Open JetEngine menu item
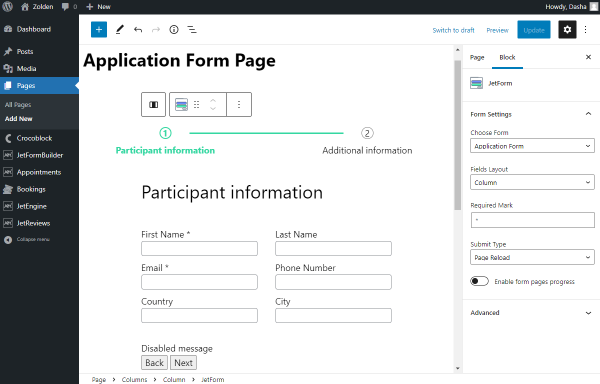 click(39, 206)
